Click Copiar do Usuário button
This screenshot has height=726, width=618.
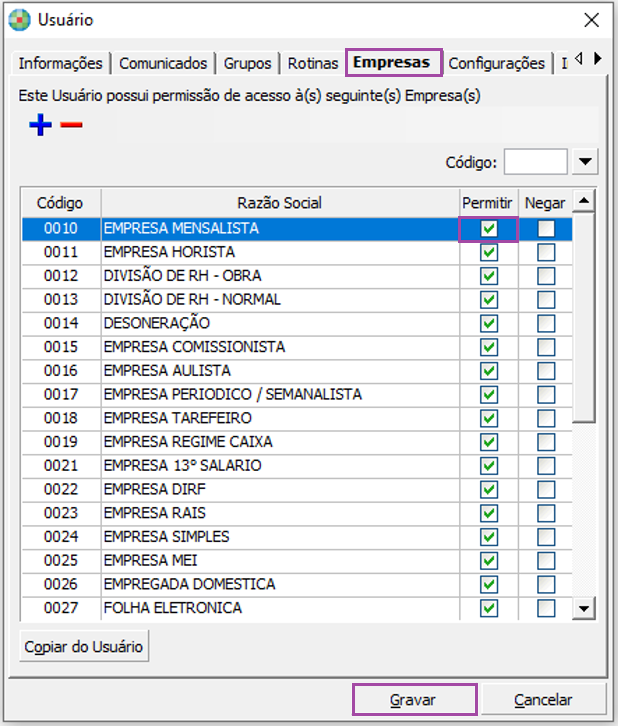tap(84, 646)
